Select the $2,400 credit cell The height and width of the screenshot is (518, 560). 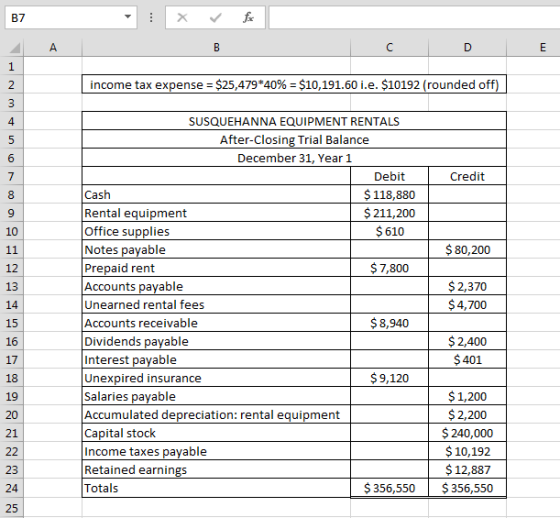[467, 342]
